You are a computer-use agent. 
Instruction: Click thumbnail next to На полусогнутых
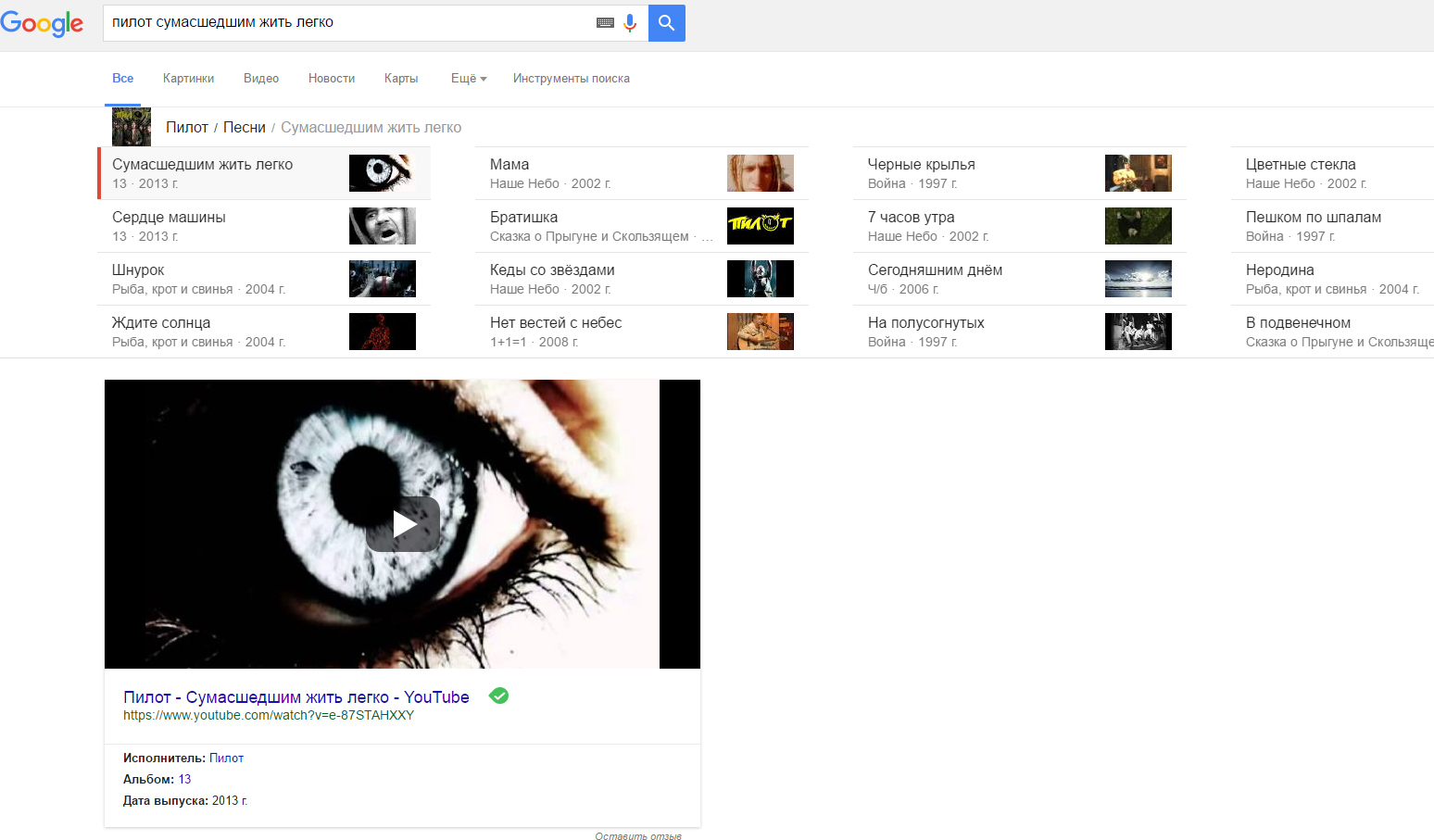(1138, 332)
